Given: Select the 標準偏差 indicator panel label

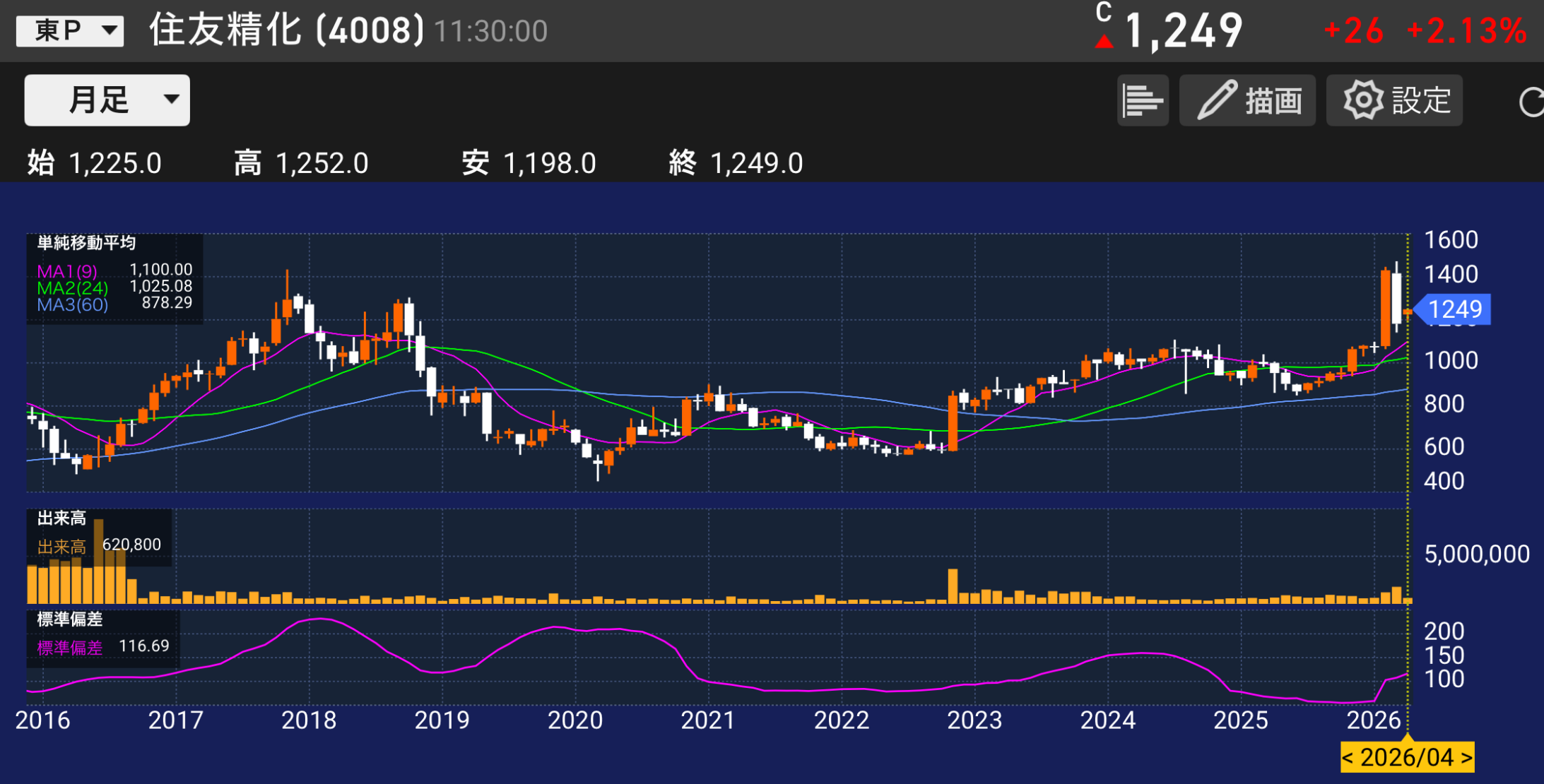Looking at the screenshot, I should pyautogui.click(x=69, y=619).
